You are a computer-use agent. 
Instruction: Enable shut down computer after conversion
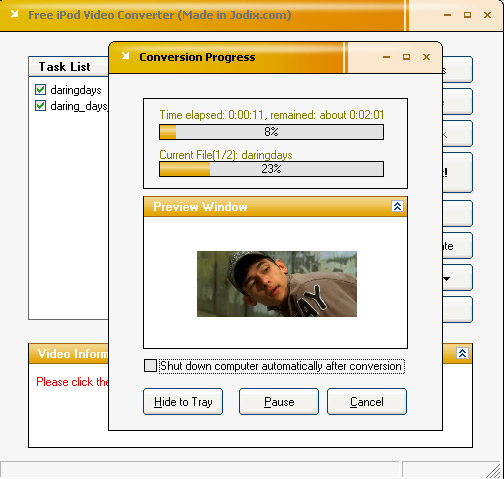[150, 366]
